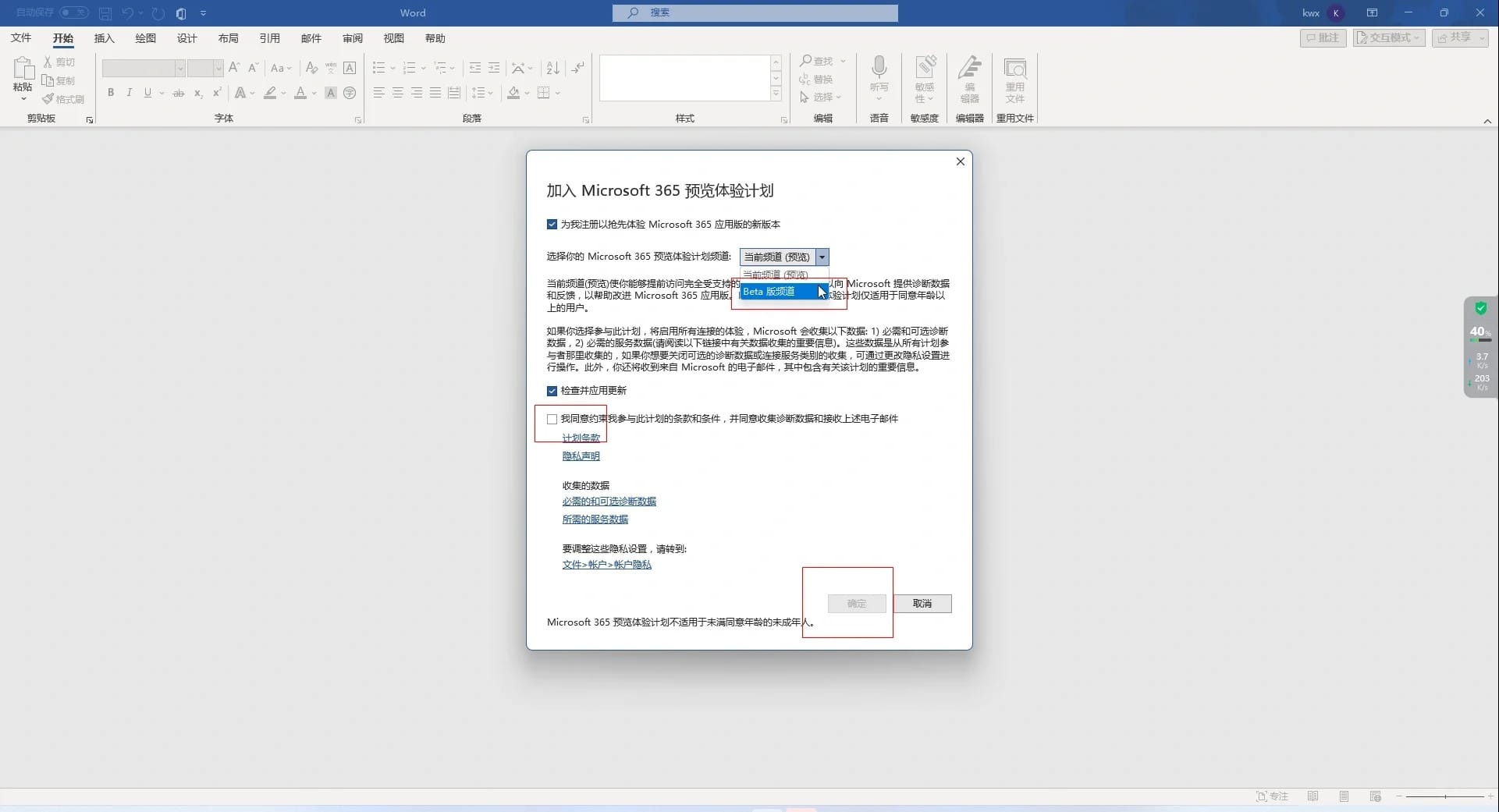Click the Format Painter (格式刷) icon
This screenshot has height=812, width=1499.
point(48,99)
